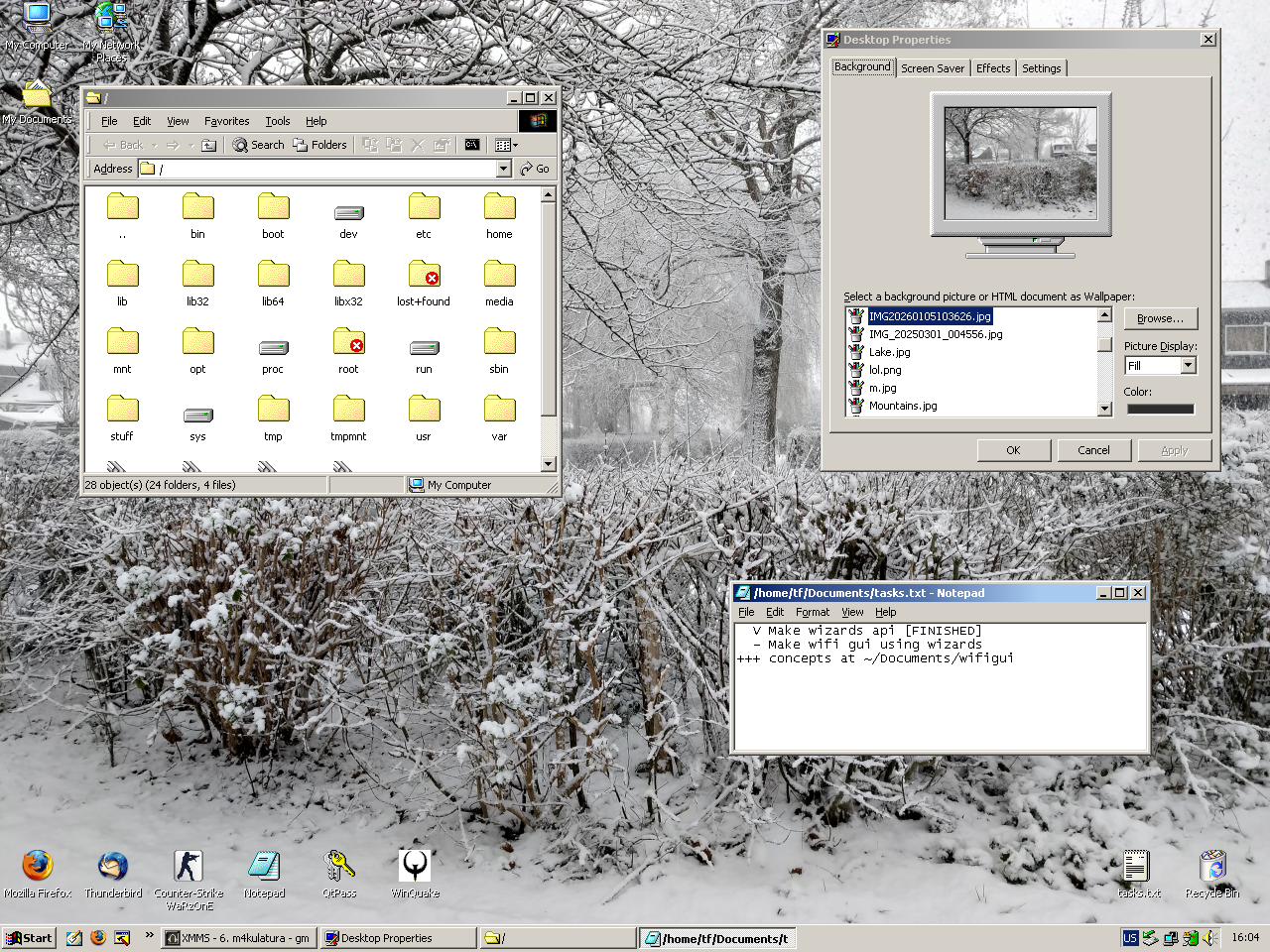
Task: Open the tmpmnt folder
Action: click(x=348, y=417)
